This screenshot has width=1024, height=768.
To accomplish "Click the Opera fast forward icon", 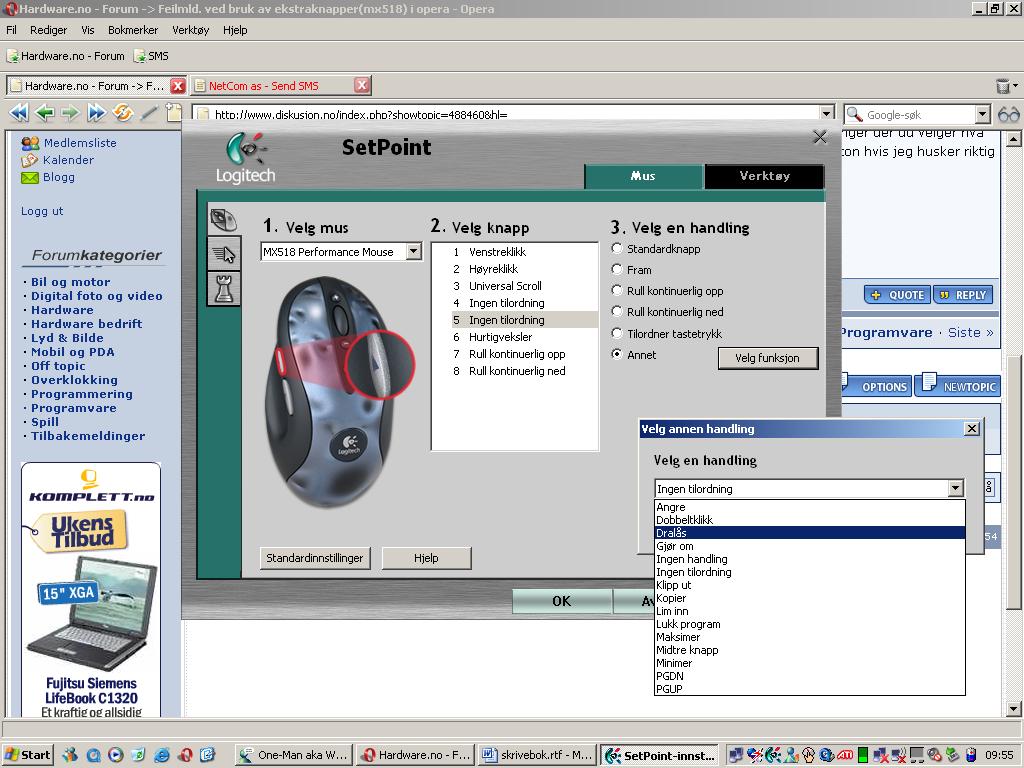I will (x=97, y=113).
